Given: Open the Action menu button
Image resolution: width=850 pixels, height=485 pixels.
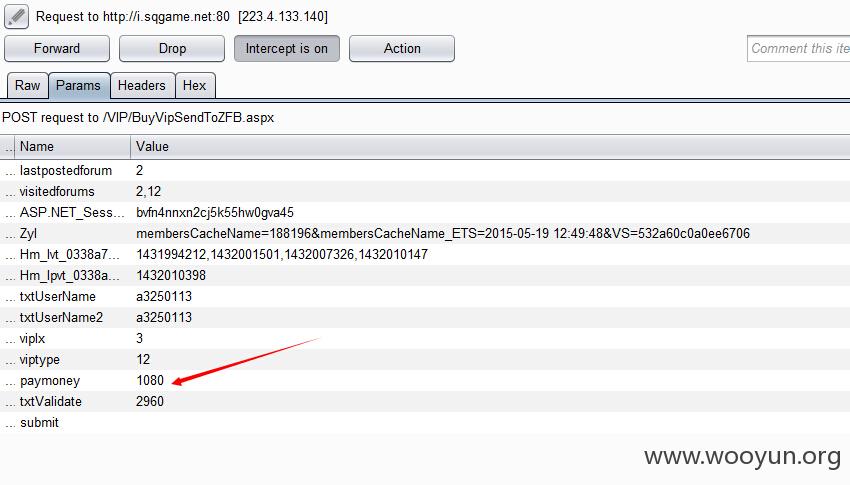Looking at the screenshot, I should pyautogui.click(x=402, y=49).
